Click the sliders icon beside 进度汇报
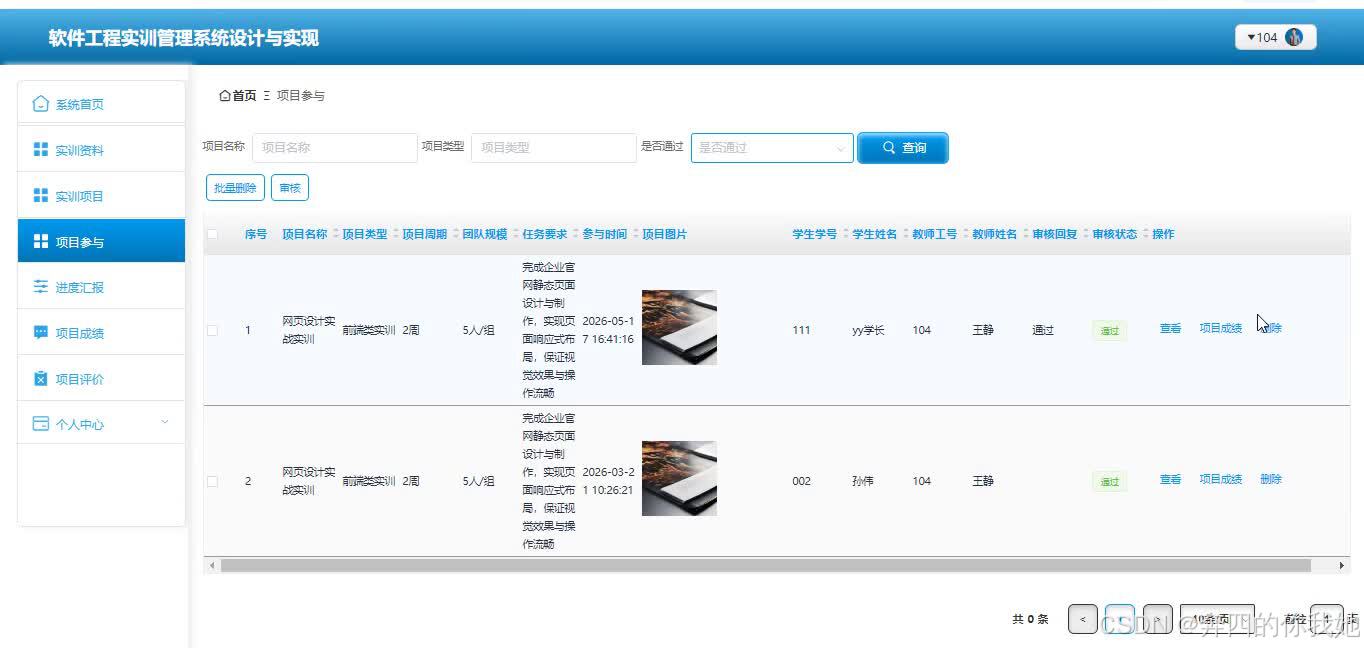The width and height of the screenshot is (1364, 648). click(x=40, y=287)
